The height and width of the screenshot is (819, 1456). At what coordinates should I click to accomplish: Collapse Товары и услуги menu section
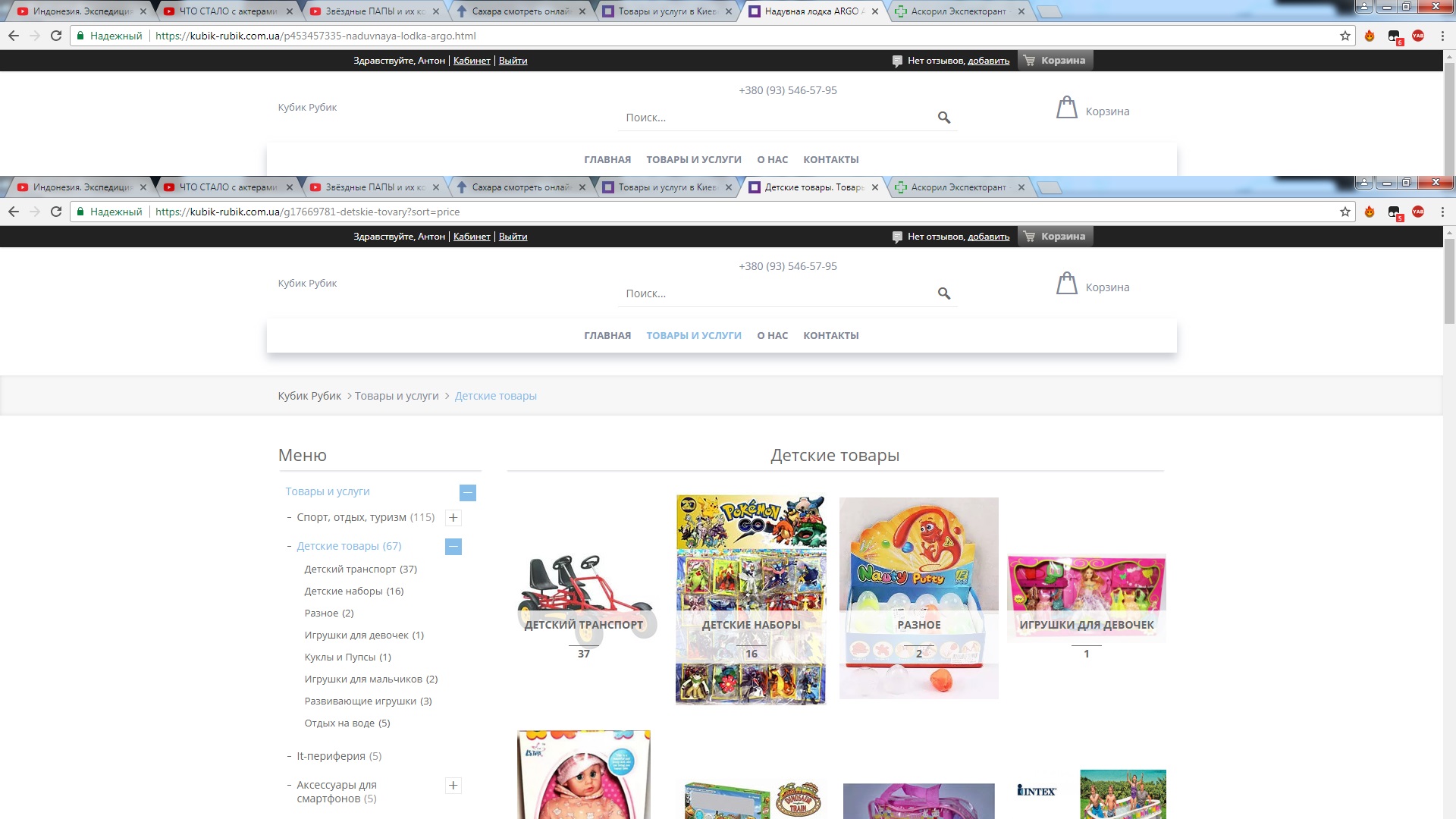[468, 493]
